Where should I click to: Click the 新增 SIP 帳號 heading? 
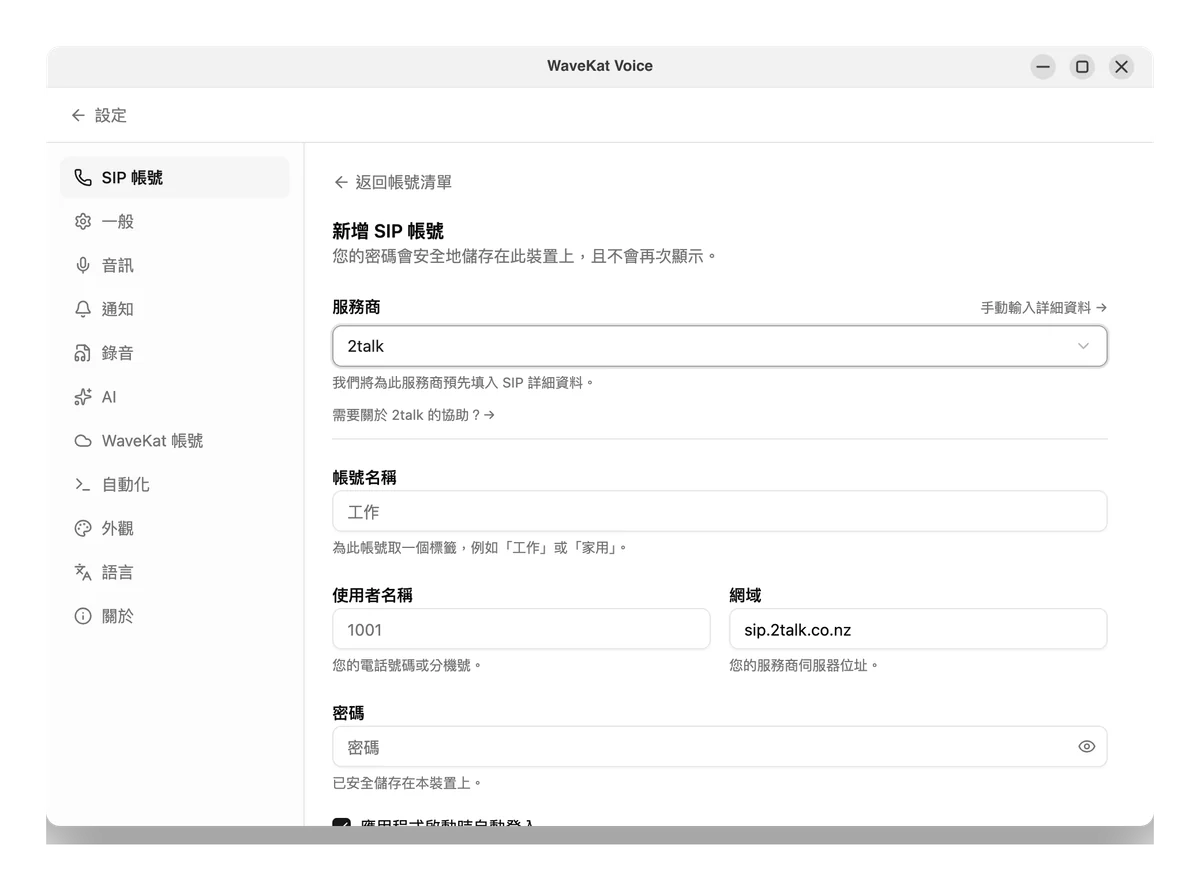(x=388, y=232)
